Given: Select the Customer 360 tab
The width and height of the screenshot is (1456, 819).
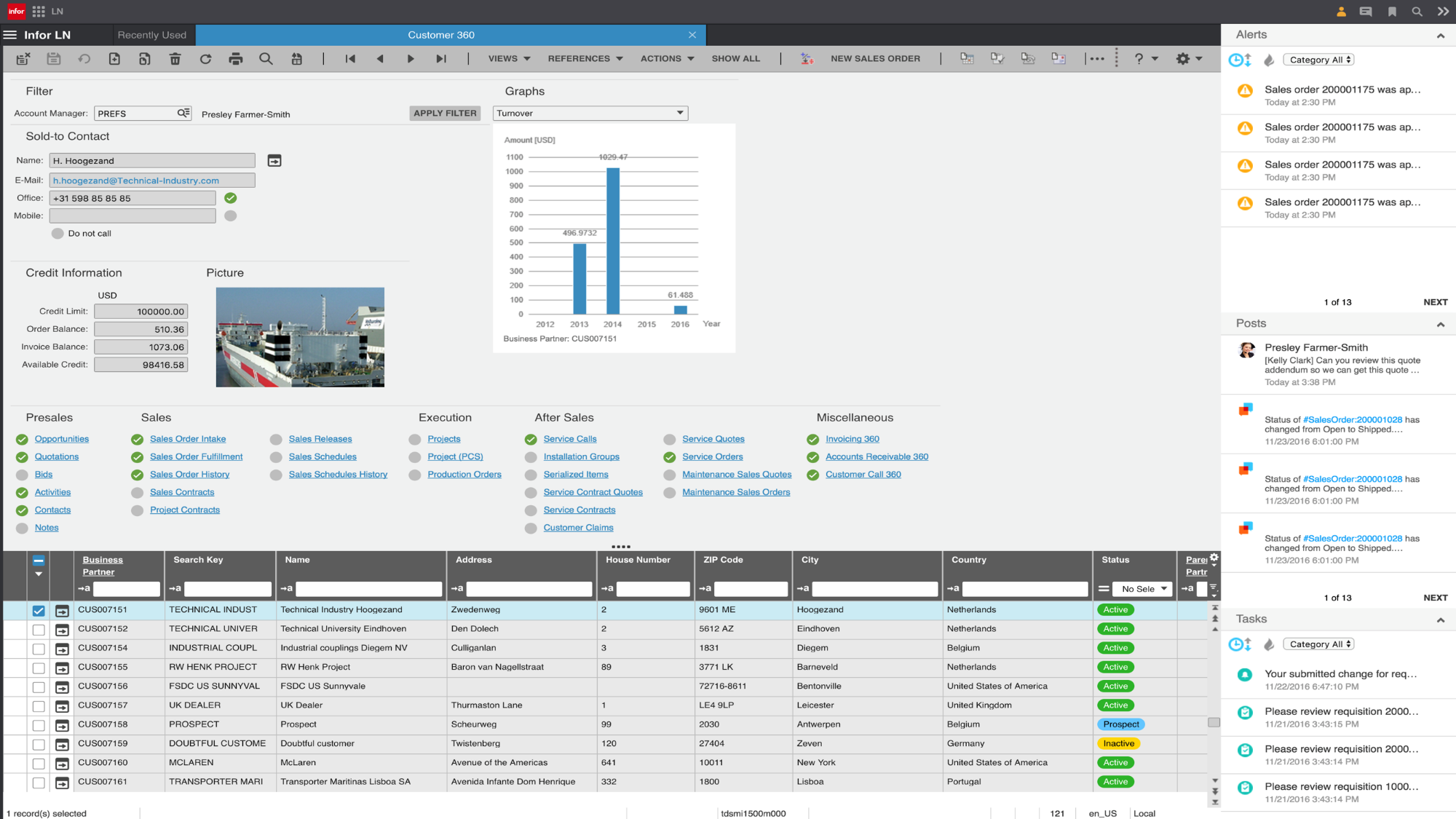Looking at the screenshot, I should pyautogui.click(x=441, y=35).
